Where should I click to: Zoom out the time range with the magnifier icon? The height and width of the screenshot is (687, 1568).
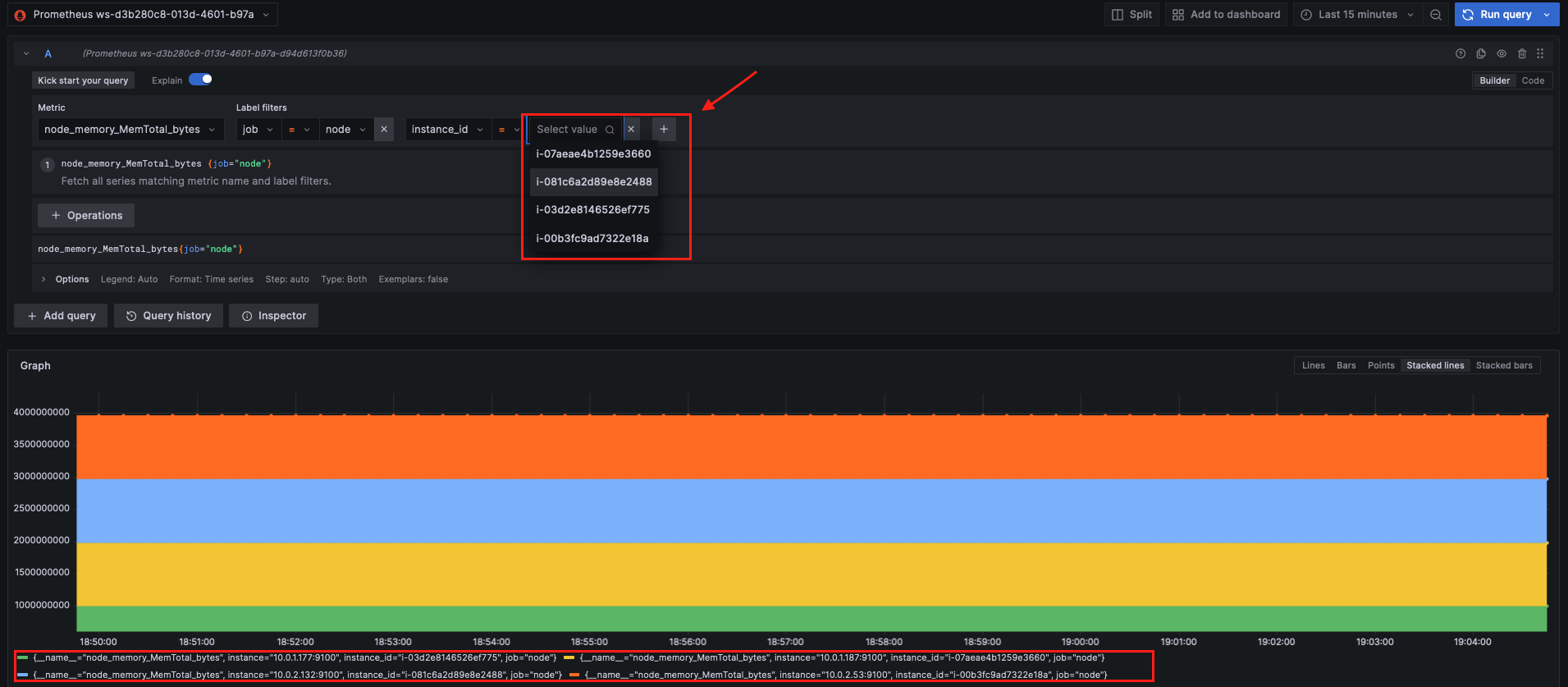click(1436, 15)
